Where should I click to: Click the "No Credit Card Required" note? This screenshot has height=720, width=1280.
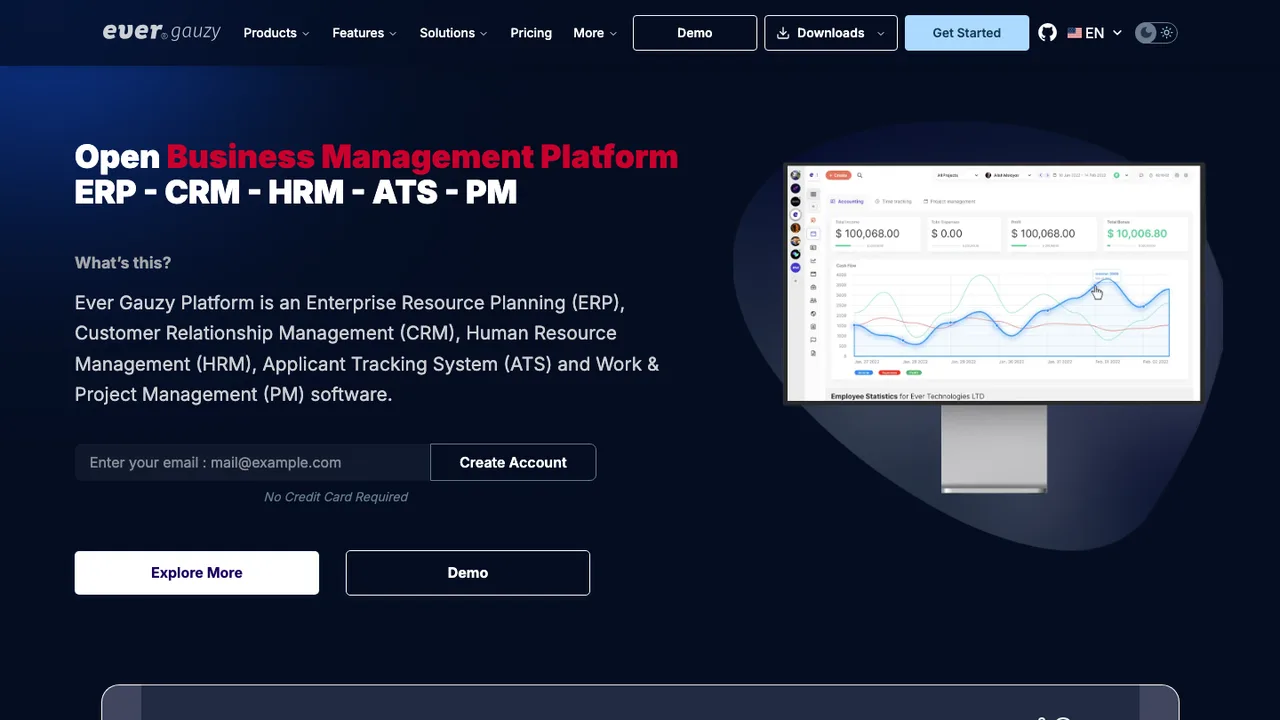(336, 497)
